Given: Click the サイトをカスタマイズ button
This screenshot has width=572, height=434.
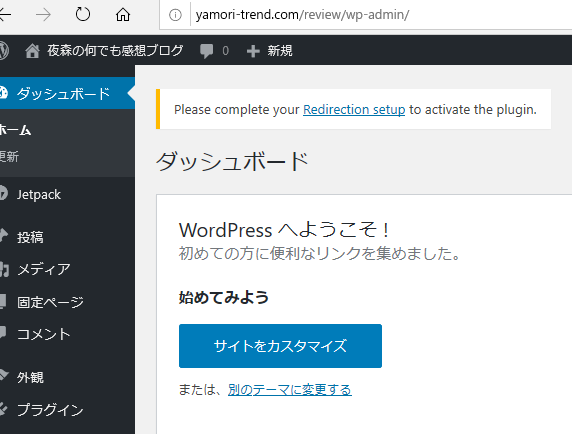Looking at the screenshot, I should (x=280, y=346).
